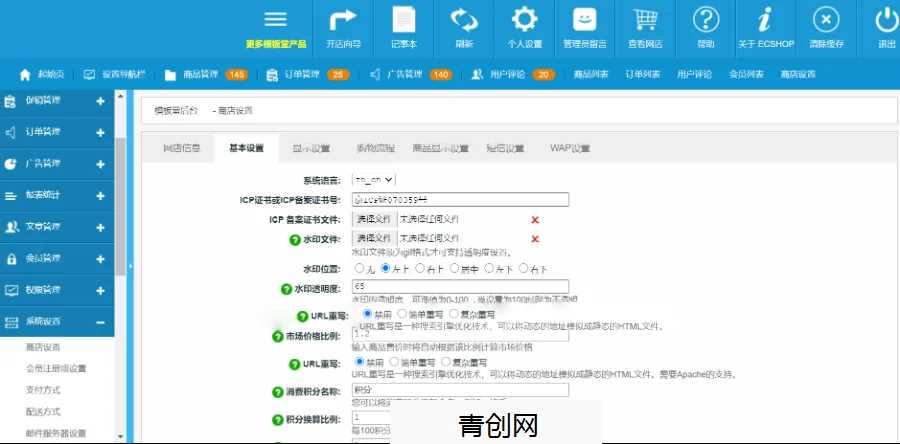Open 用户评论 with badge 20
The width and height of the screenshot is (900, 444).
[x=513, y=75]
